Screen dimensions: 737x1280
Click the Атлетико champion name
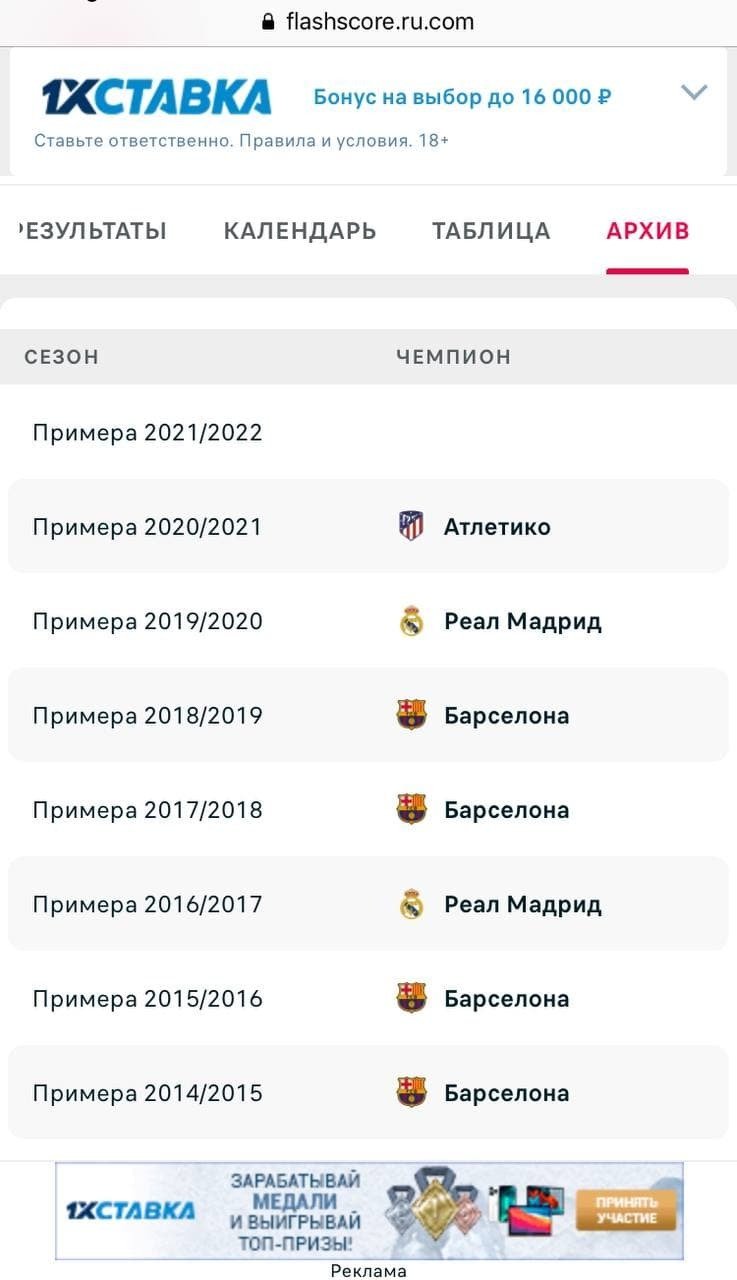(497, 527)
